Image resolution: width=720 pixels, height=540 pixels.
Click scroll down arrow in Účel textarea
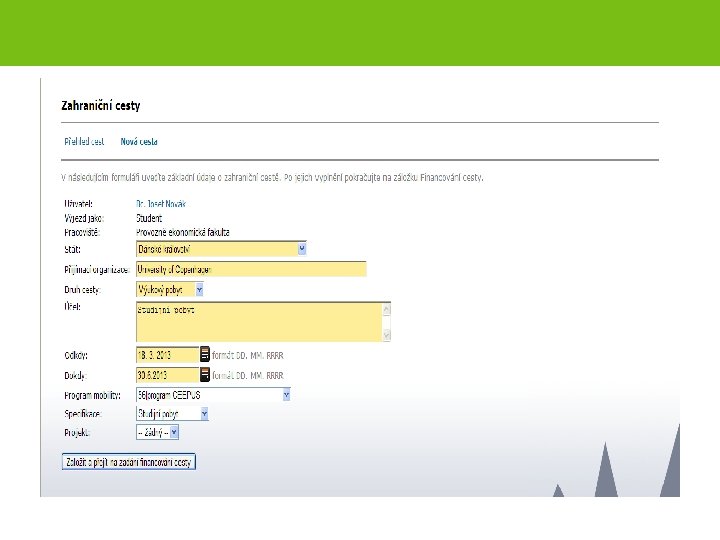click(x=387, y=335)
